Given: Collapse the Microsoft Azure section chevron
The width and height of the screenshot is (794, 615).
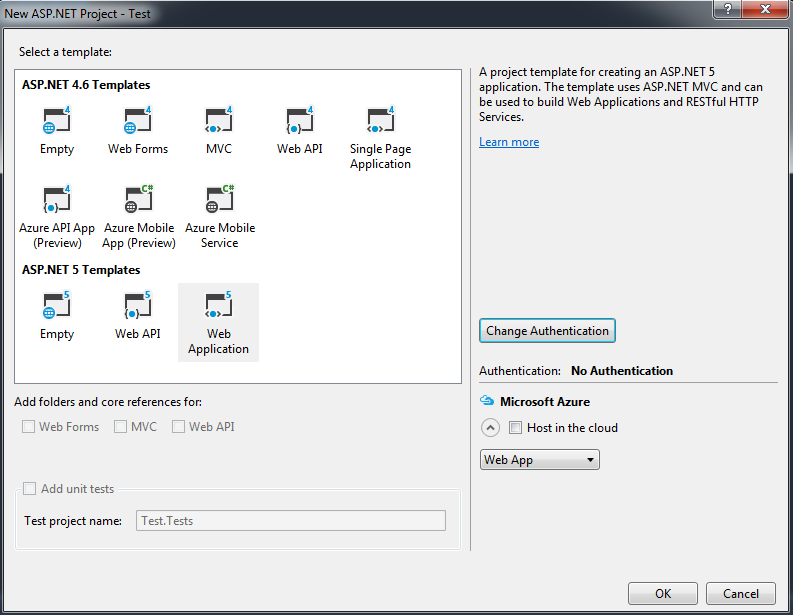Looking at the screenshot, I should point(490,428).
